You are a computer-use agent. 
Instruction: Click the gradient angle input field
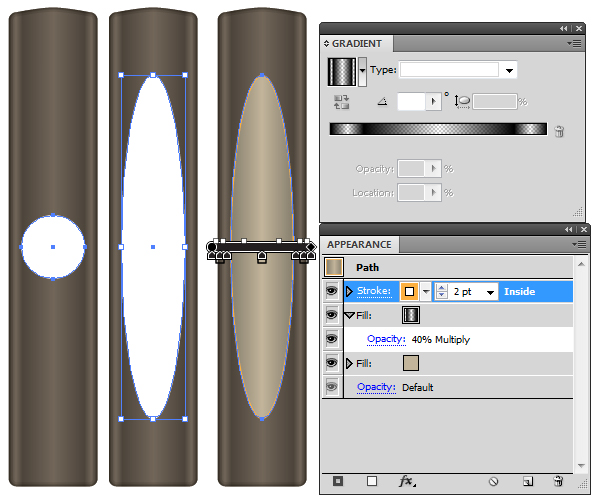pyautogui.click(x=411, y=102)
